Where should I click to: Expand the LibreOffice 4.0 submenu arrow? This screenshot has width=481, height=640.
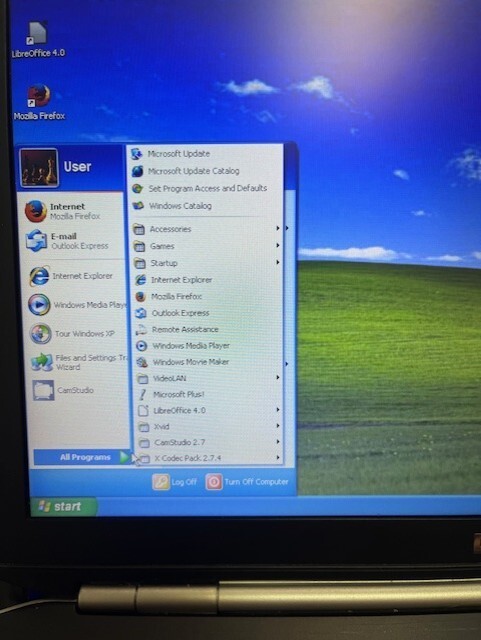pyautogui.click(x=278, y=409)
